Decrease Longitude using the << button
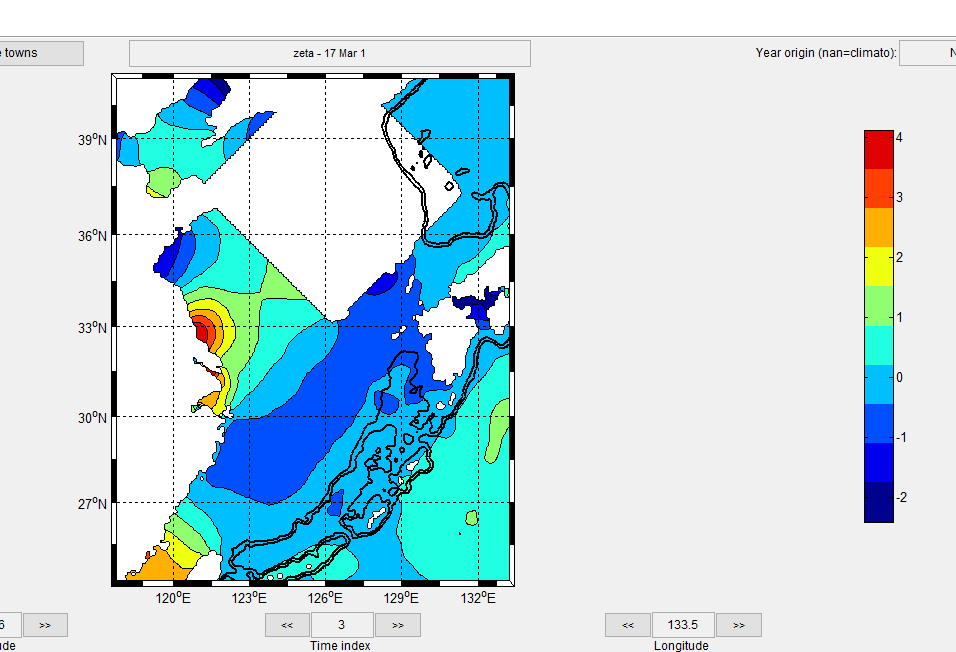The height and width of the screenshot is (652, 956). (x=628, y=625)
